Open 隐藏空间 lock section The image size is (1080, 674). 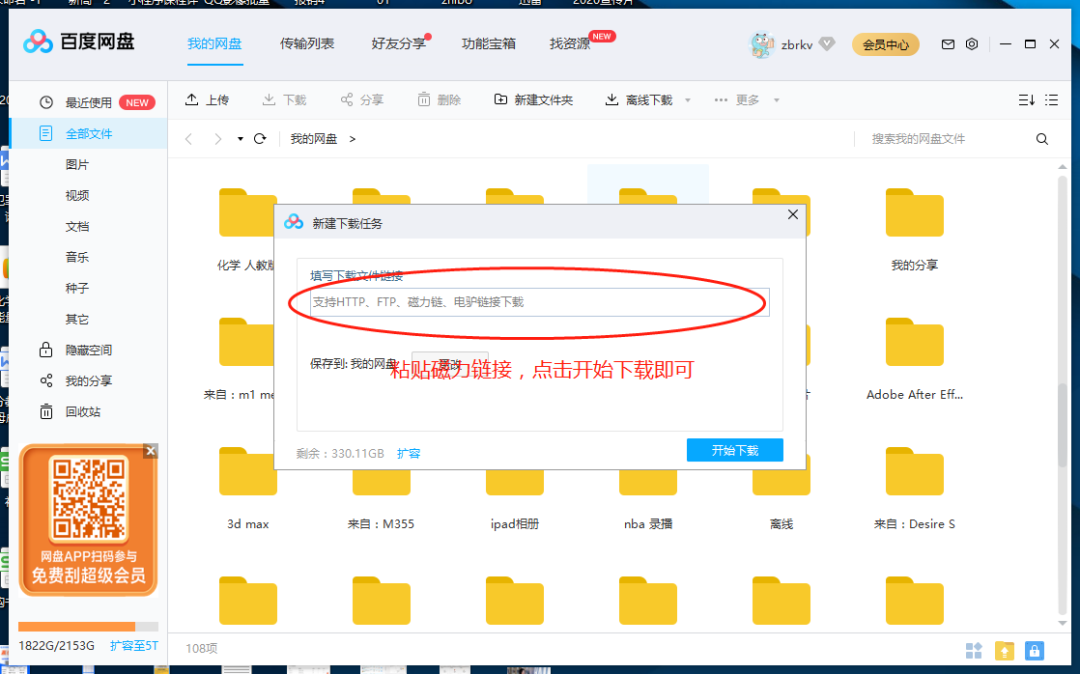76,350
